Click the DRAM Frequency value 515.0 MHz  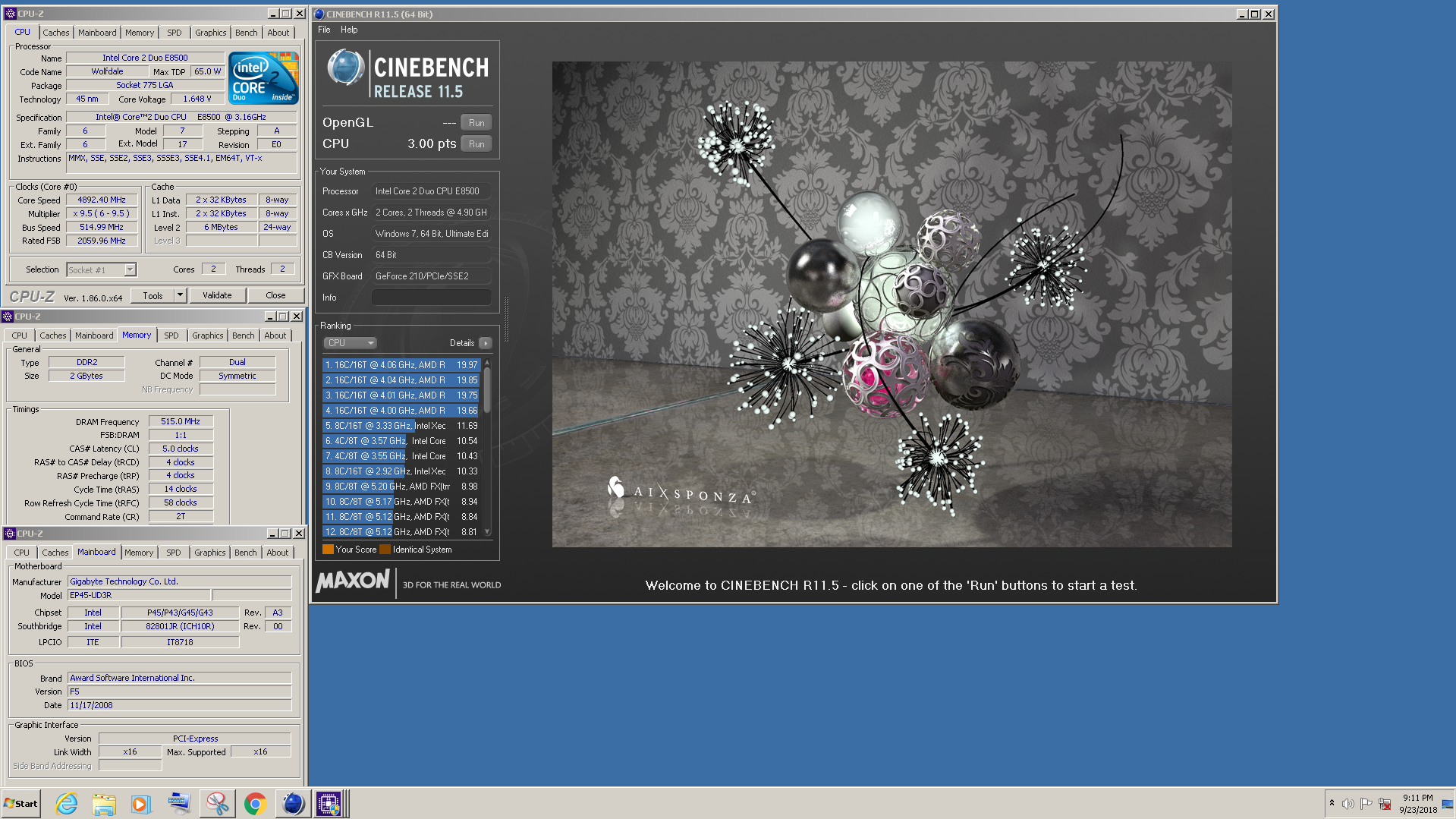[x=181, y=421]
